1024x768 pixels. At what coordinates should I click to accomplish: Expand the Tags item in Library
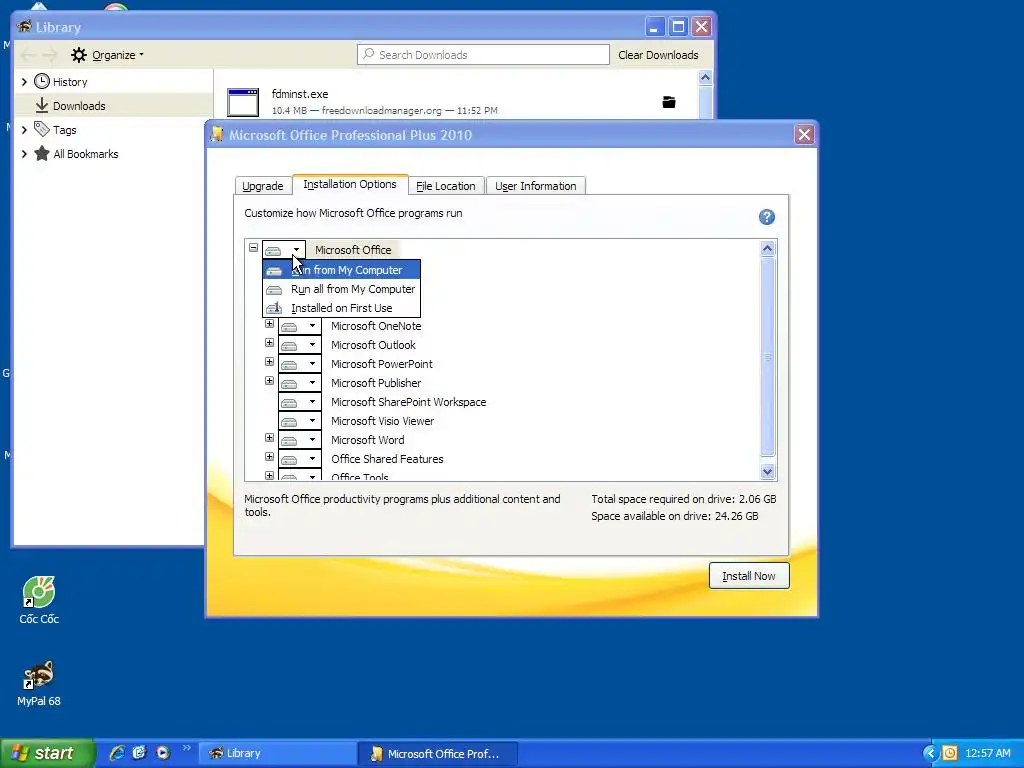(24, 129)
